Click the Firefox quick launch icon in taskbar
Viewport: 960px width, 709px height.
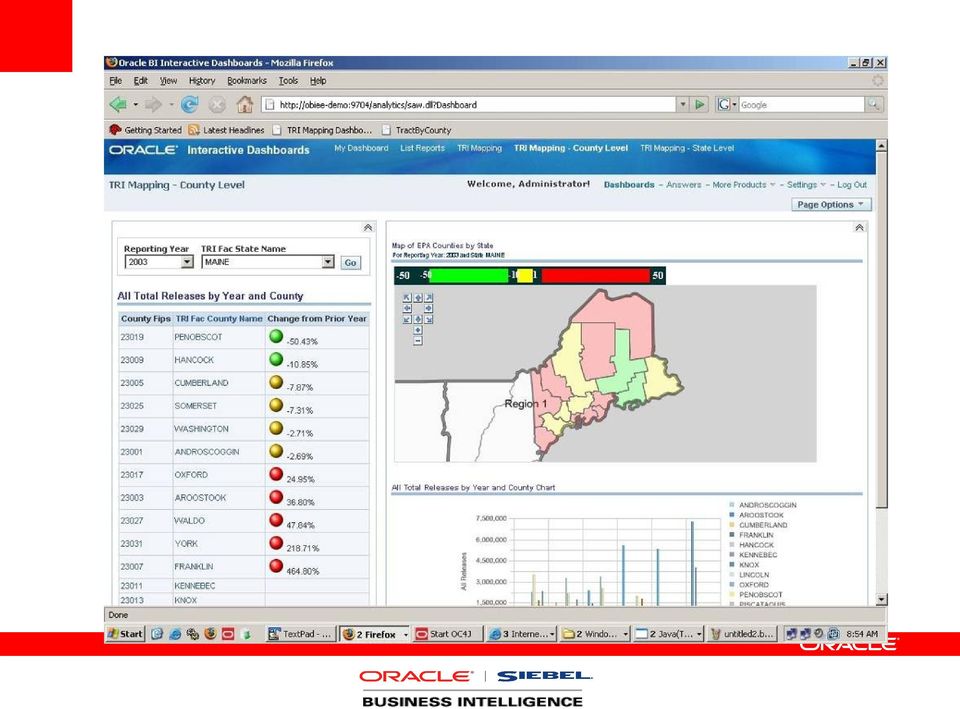[x=210, y=634]
